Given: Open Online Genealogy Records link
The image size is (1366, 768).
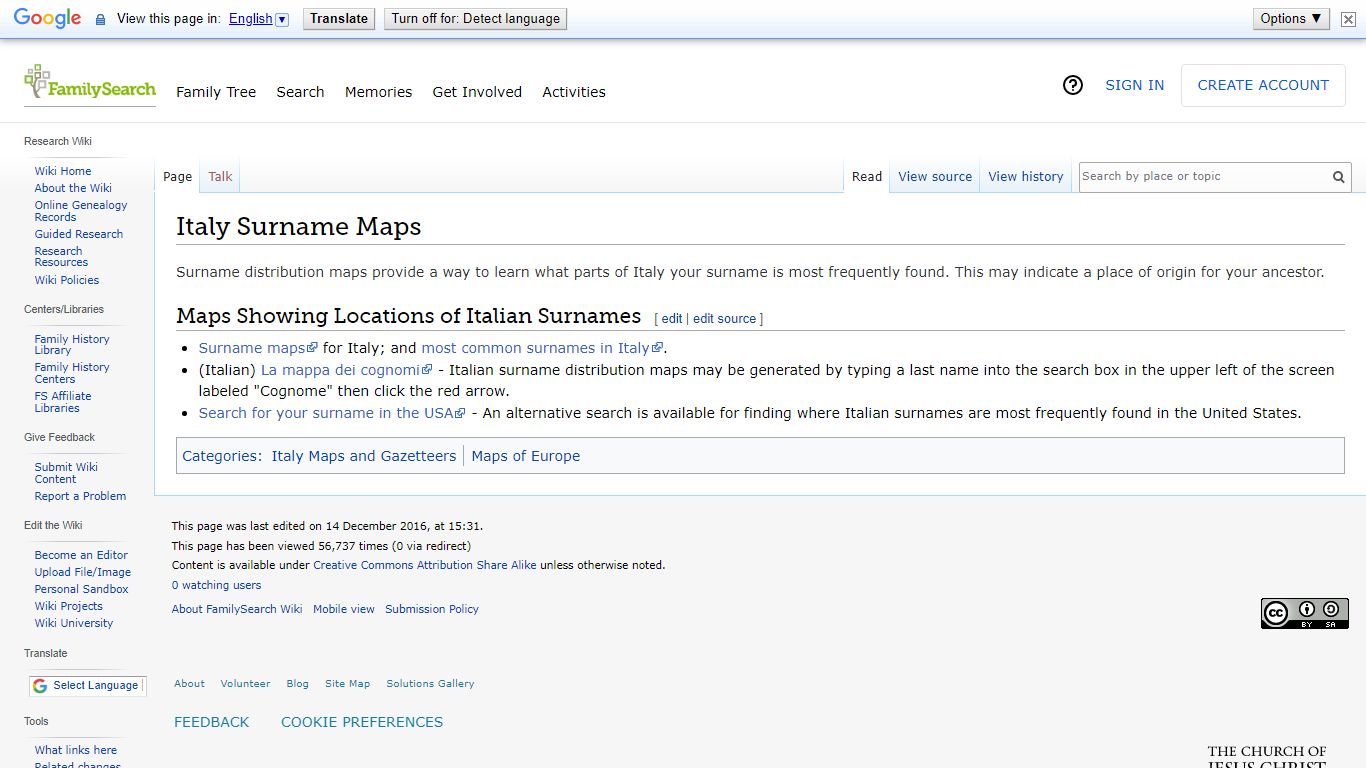Looking at the screenshot, I should [81, 211].
